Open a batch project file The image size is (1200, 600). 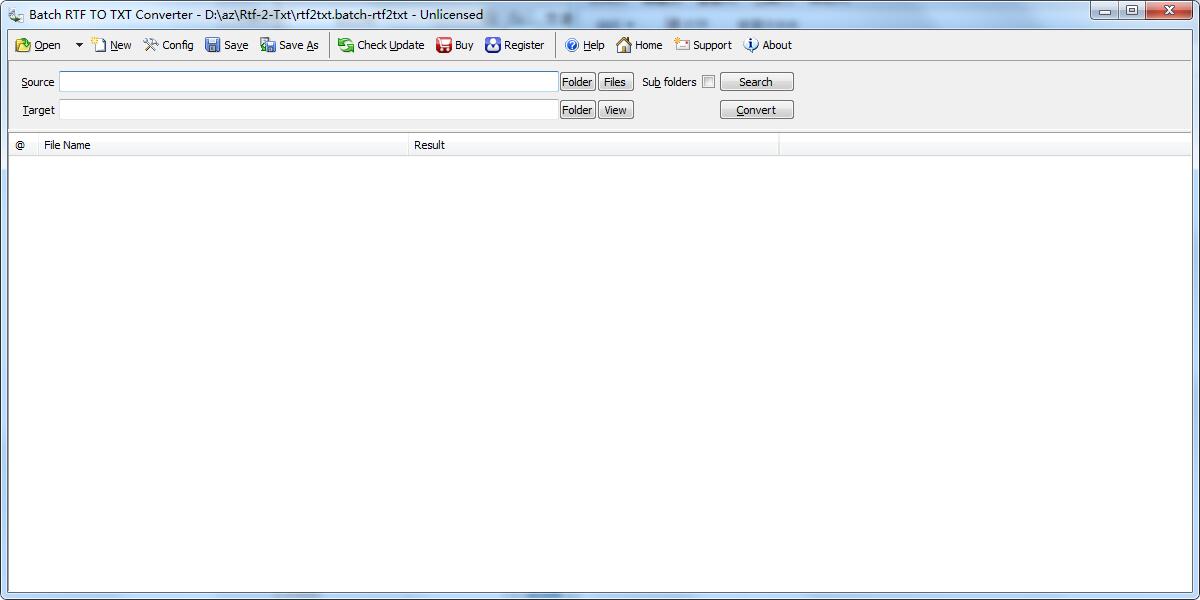coord(38,45)
